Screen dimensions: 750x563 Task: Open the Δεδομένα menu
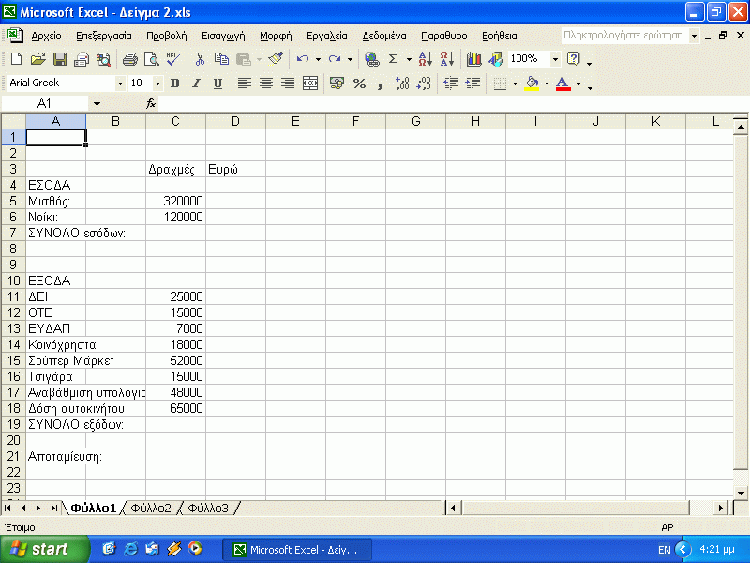(x=384, y=36)
